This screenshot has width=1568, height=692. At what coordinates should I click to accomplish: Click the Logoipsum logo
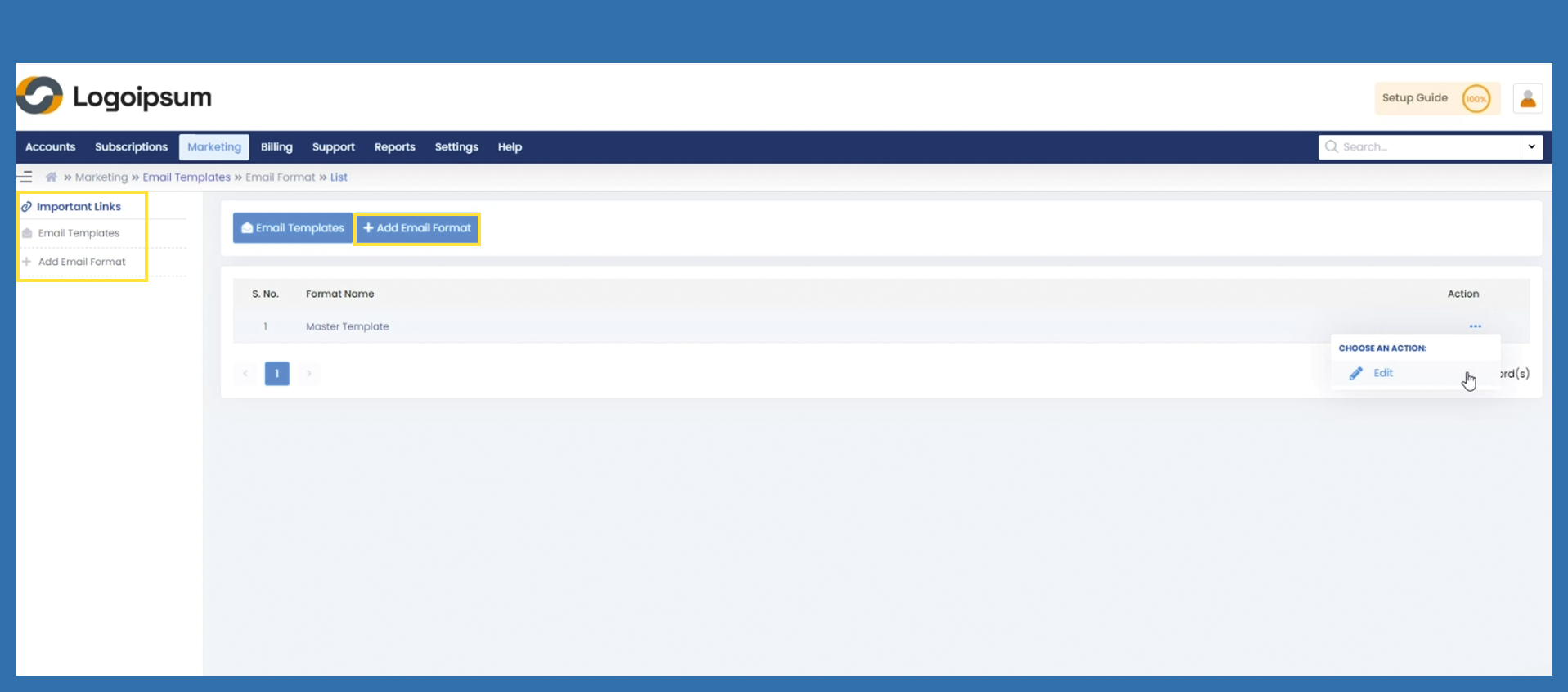click(114, 97)
